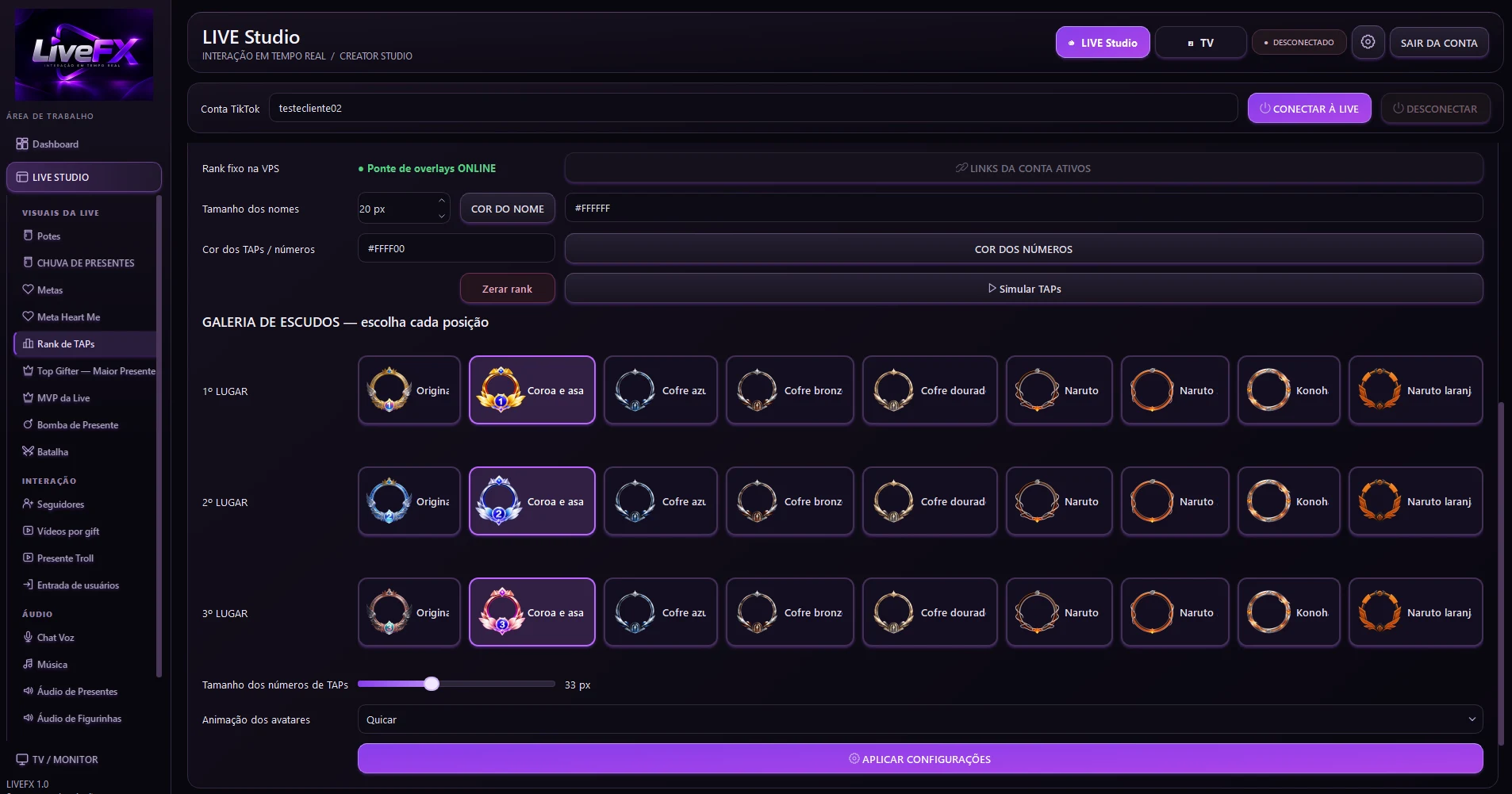Apply settings with APLICAR CONFIGURAÇÕES
This screenshot has width=1512, height=794.
coord(920,759)
